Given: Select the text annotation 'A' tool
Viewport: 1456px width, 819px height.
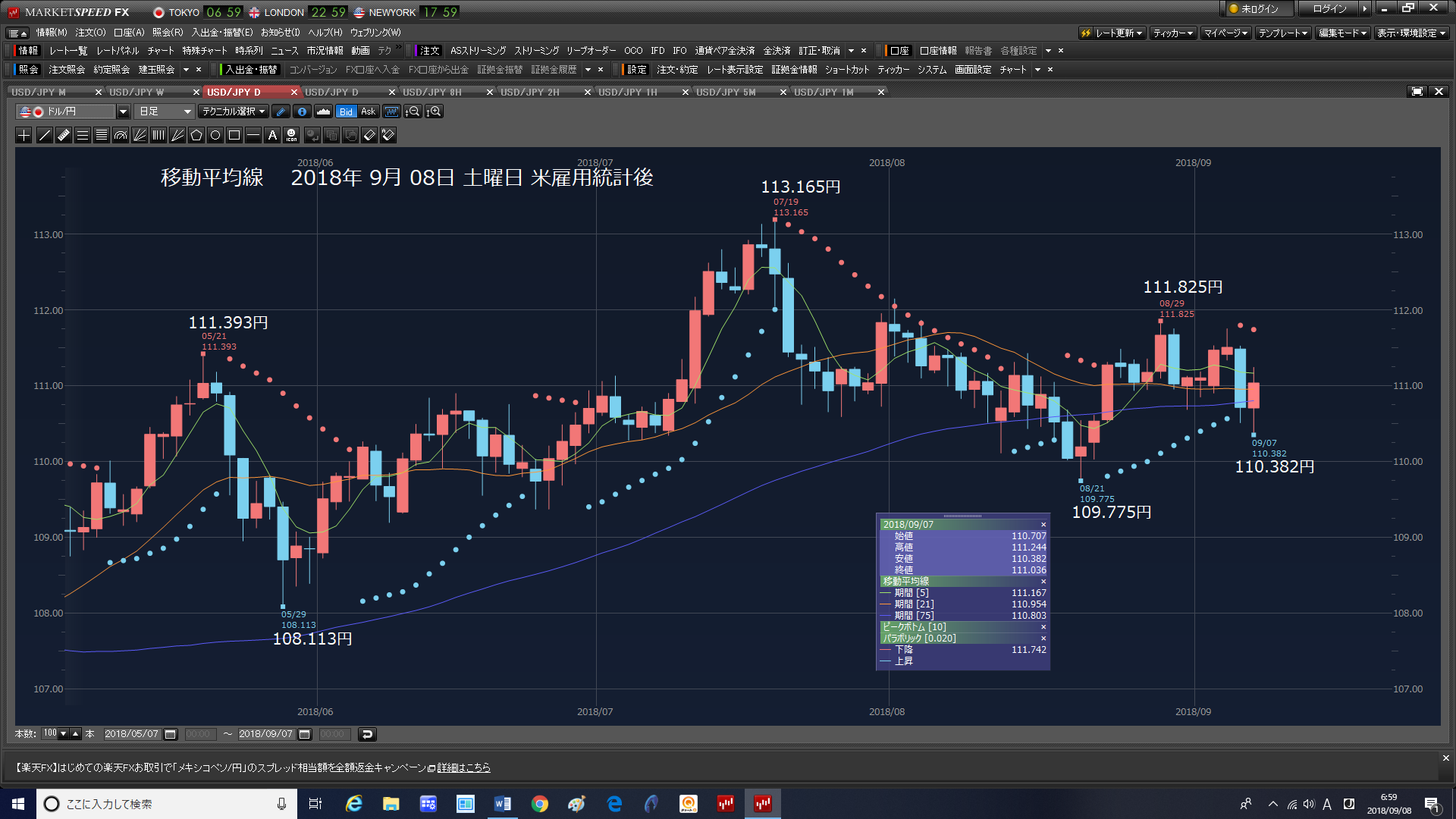Looking at the screenshot, I should coord(272,135).
